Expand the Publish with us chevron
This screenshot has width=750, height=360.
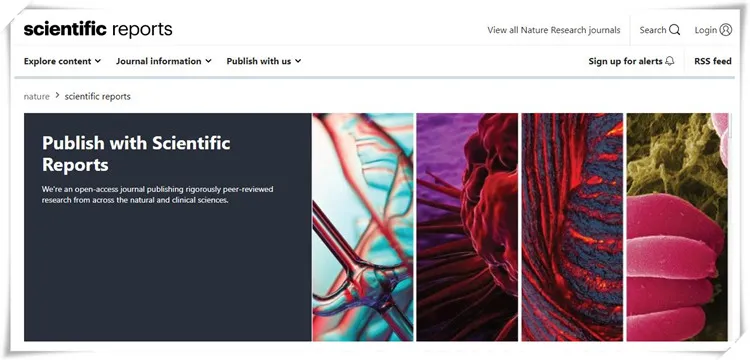click(x=298, y=61)
